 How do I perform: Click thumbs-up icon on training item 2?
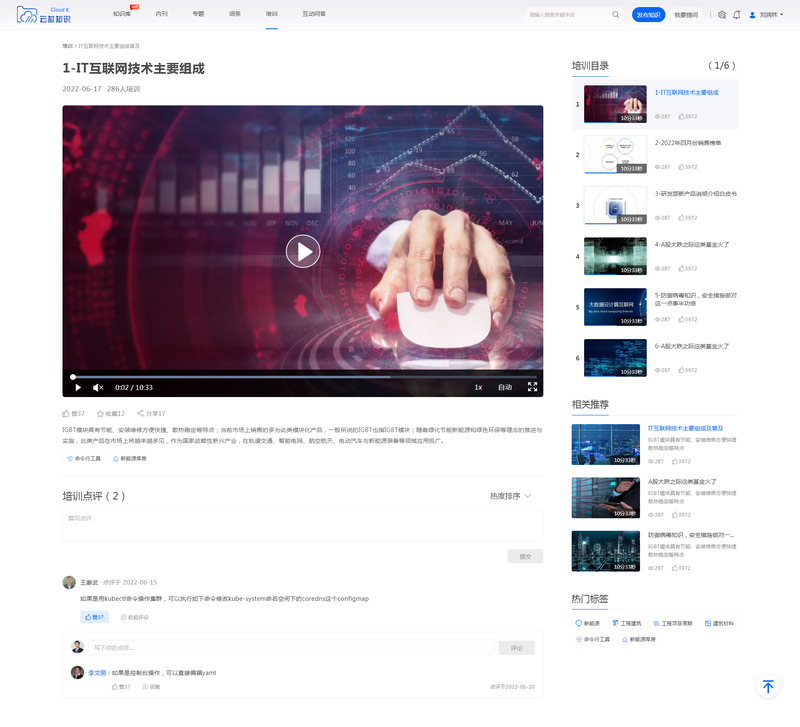click(x=681, y=167)
